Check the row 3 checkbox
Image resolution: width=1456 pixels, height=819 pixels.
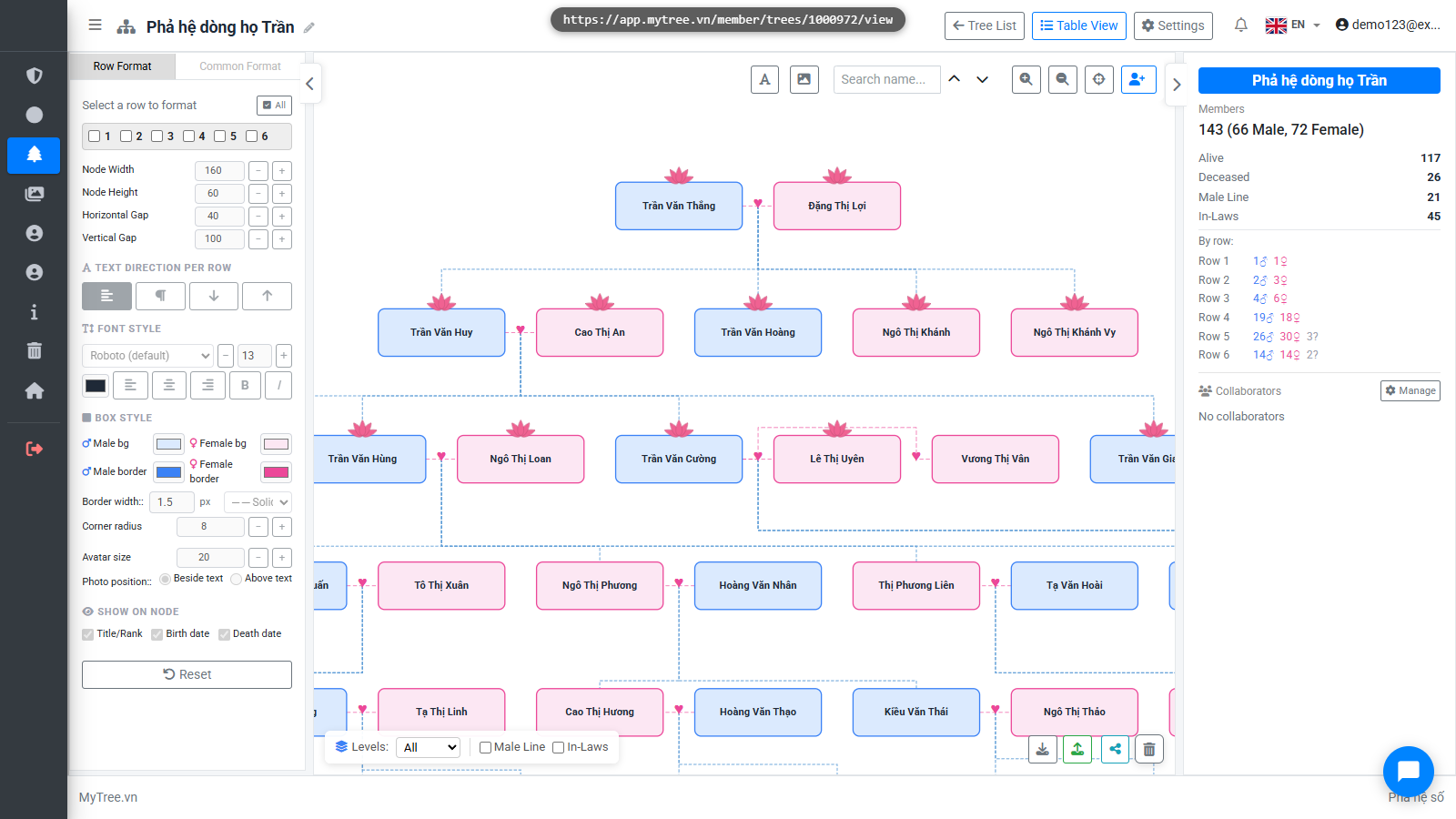click(157, 136)
